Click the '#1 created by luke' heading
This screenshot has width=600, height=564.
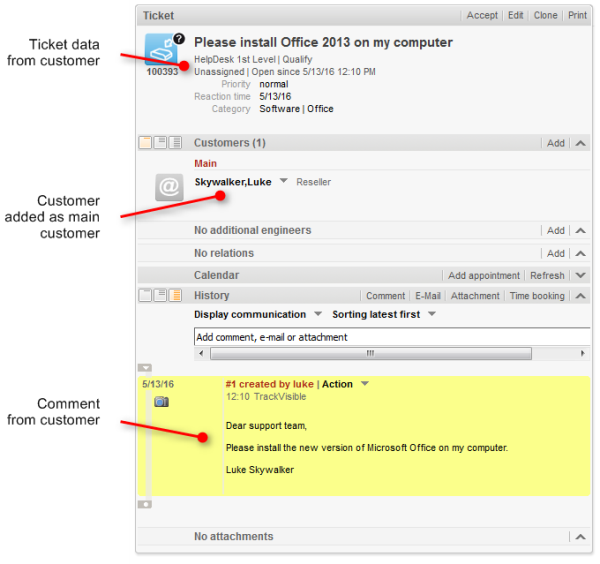point(269,384)
